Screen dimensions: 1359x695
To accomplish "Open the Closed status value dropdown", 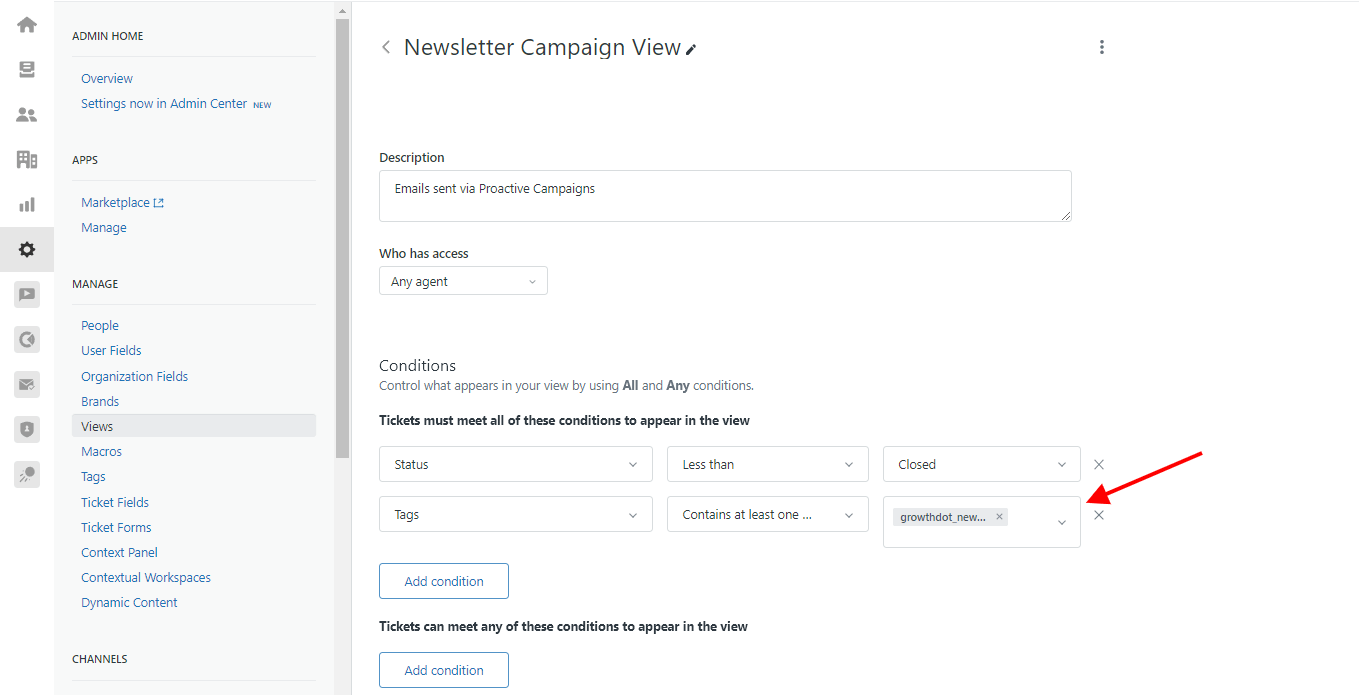I will (x=982, y=464).
